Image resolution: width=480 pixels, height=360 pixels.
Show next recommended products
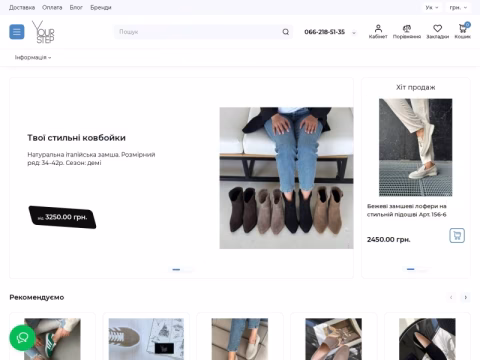click(x=466, y=297)
